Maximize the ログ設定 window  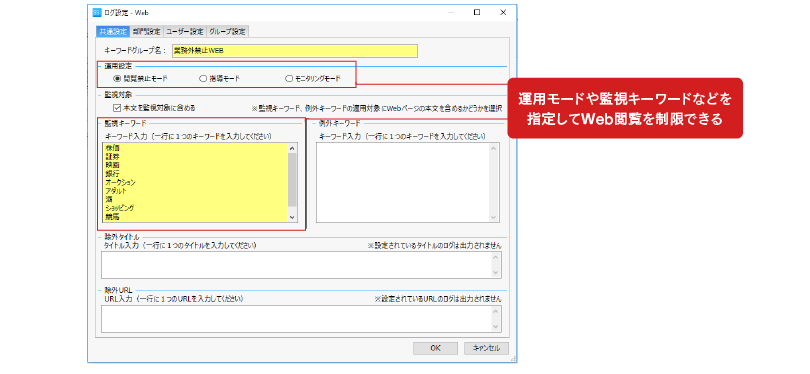coord(477,12)
